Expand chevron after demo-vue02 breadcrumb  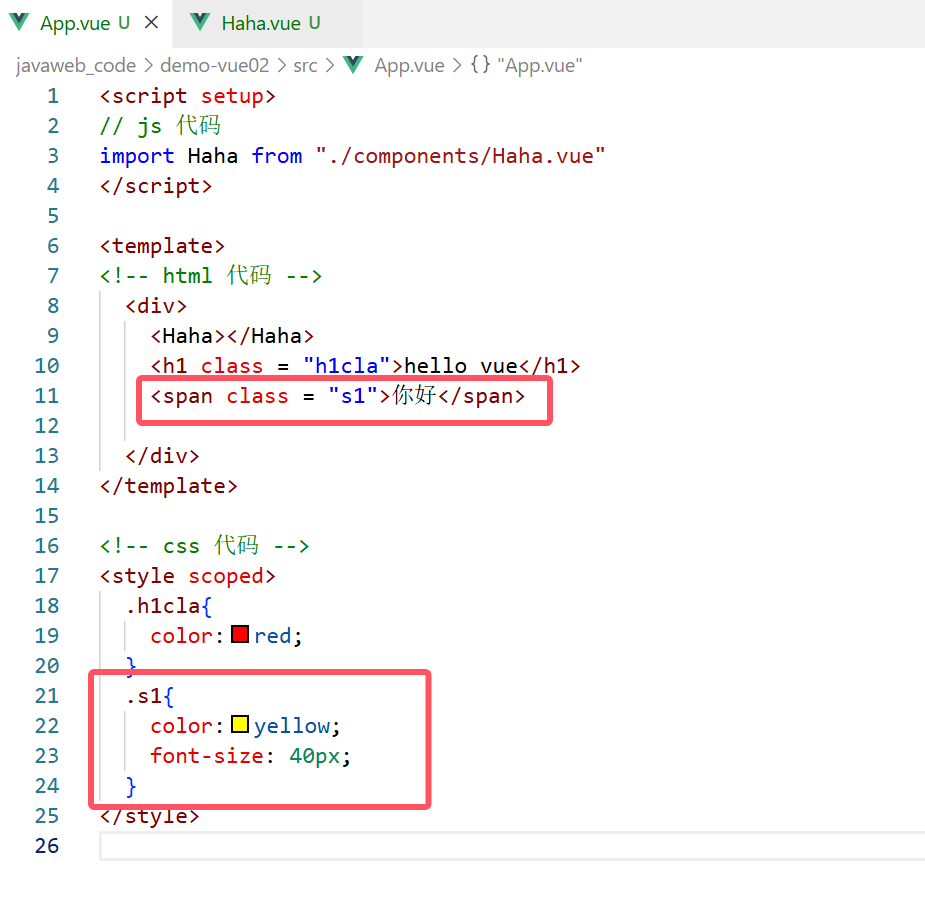281,65
